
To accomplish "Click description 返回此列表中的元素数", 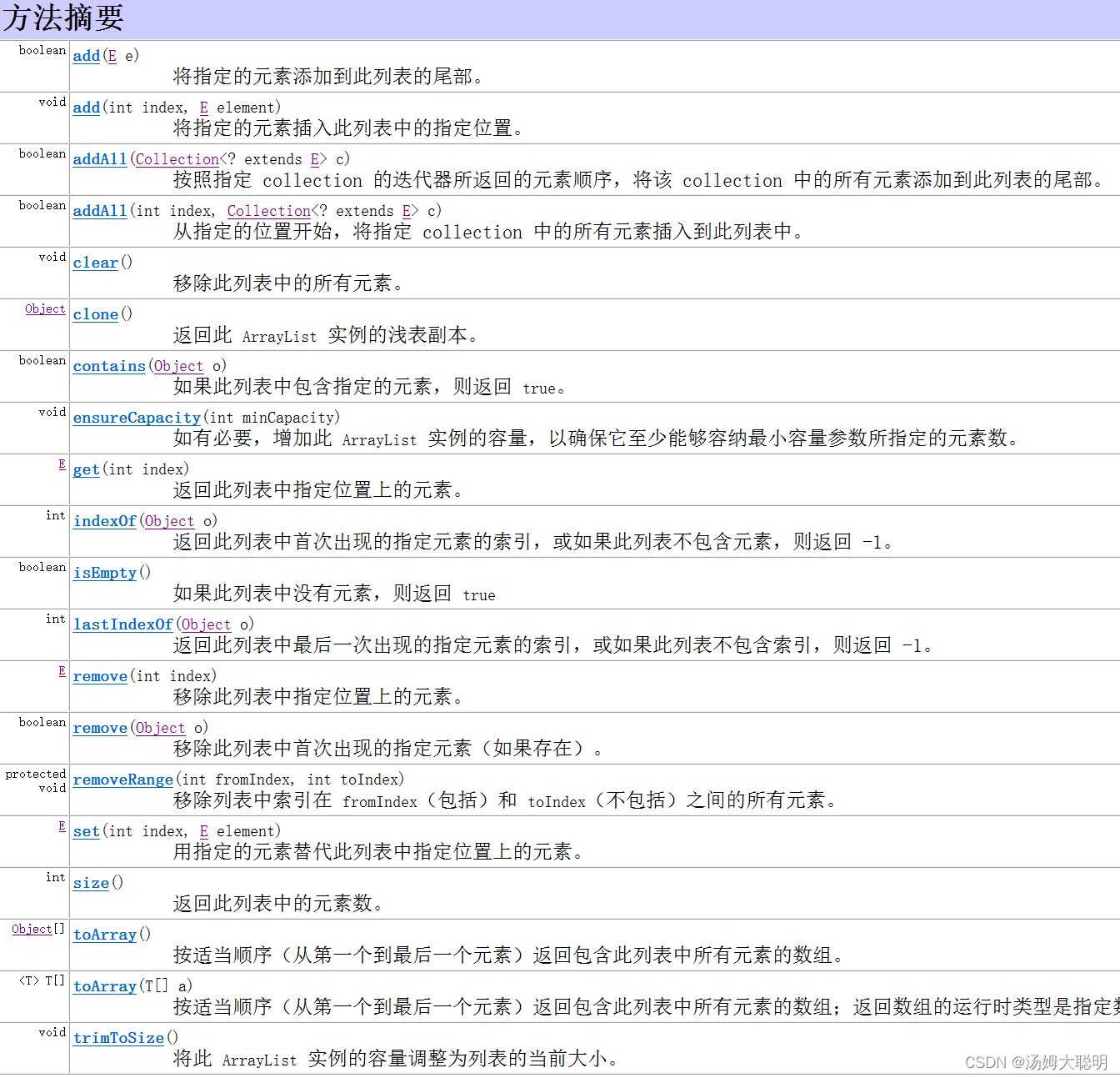I will [x=278, y=904].
